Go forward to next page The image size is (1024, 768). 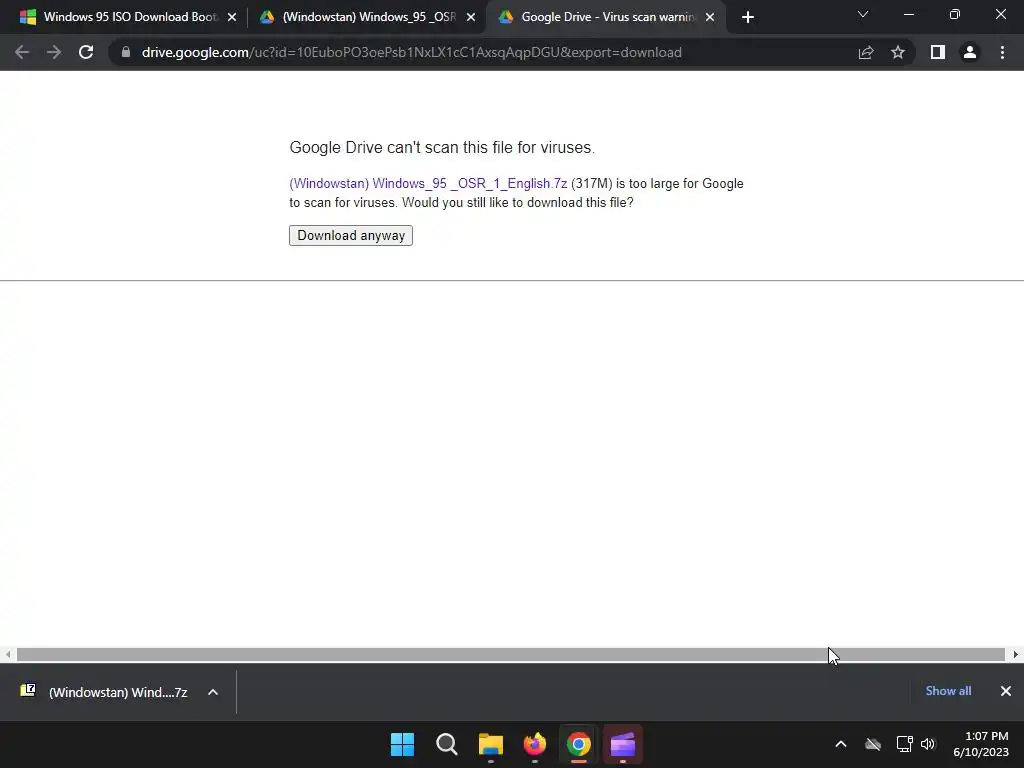(x=54, y=52)
